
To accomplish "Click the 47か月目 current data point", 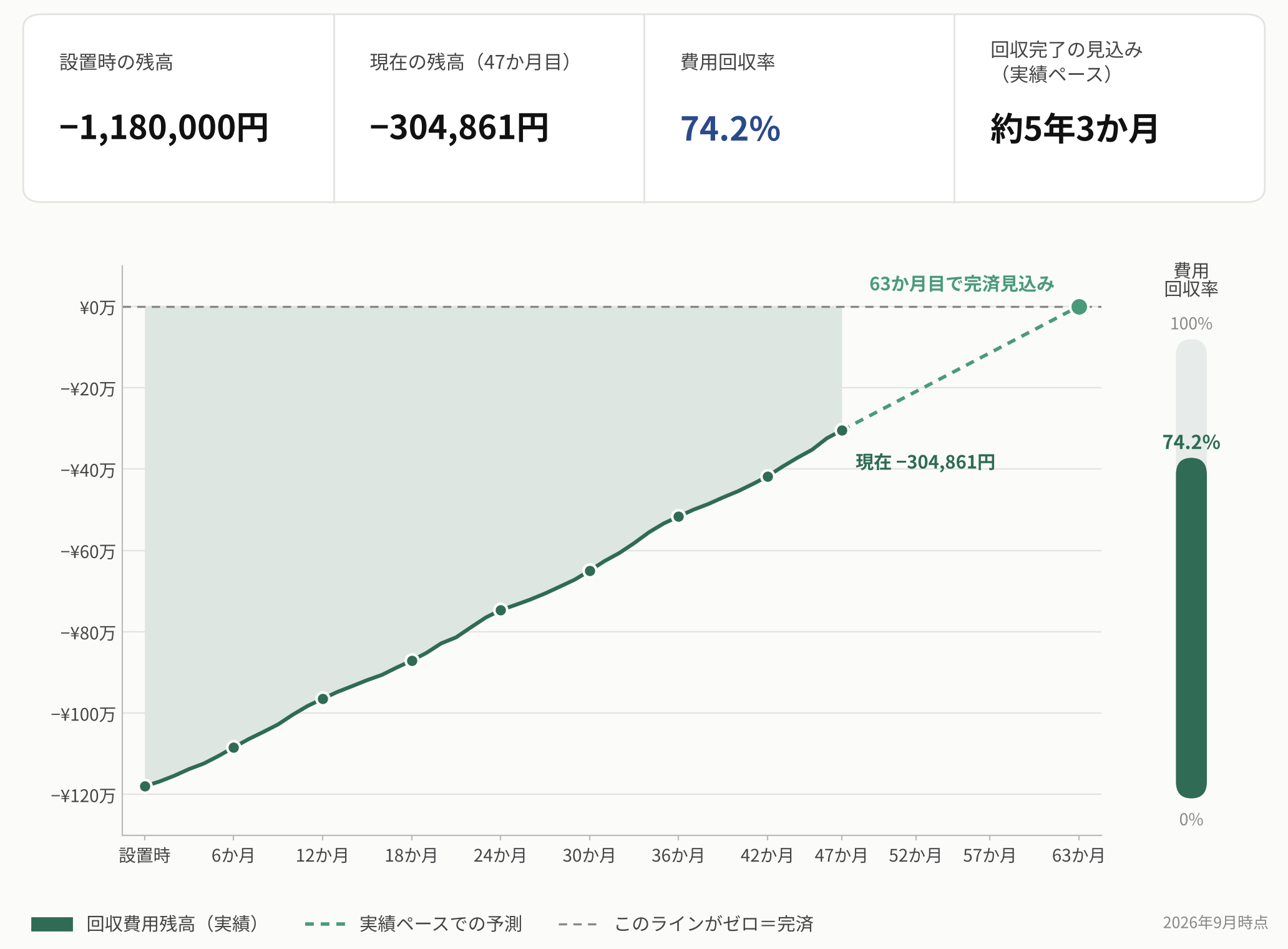I will [842, 430].
